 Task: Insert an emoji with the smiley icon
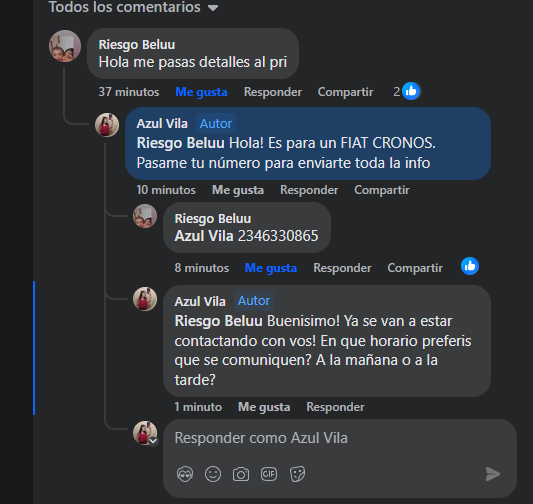point(213,474)
